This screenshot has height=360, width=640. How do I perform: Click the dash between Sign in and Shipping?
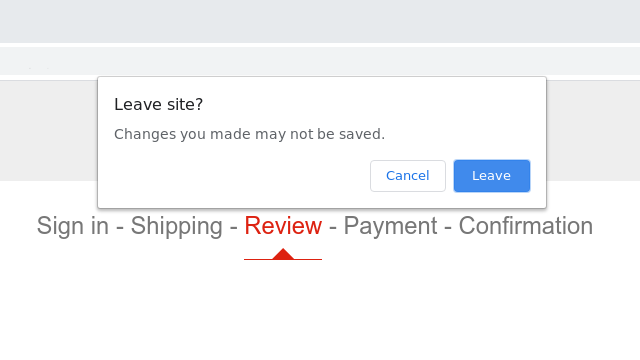click(x=120, y=227)
